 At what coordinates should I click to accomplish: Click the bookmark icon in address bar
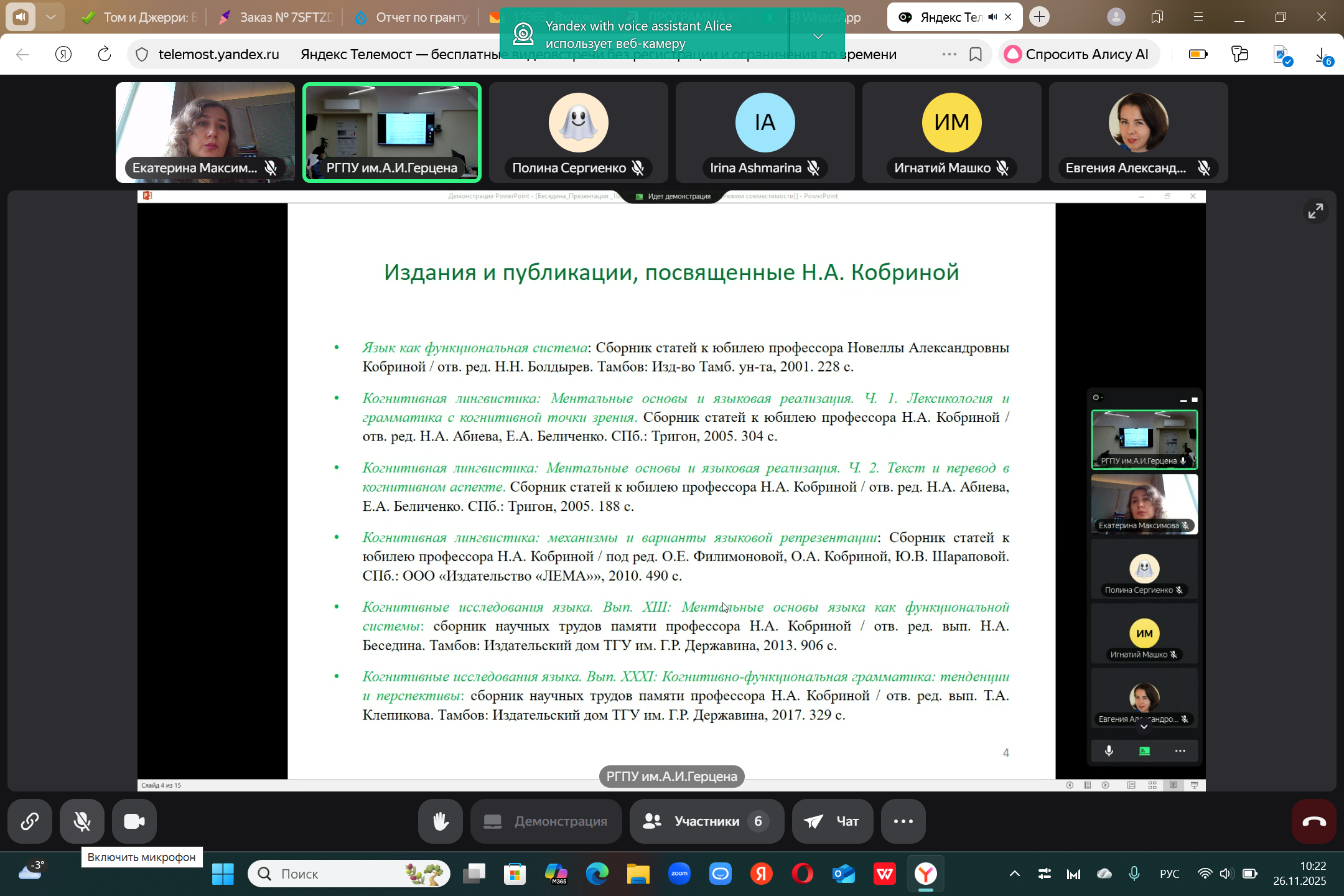[x=976, y=55]
